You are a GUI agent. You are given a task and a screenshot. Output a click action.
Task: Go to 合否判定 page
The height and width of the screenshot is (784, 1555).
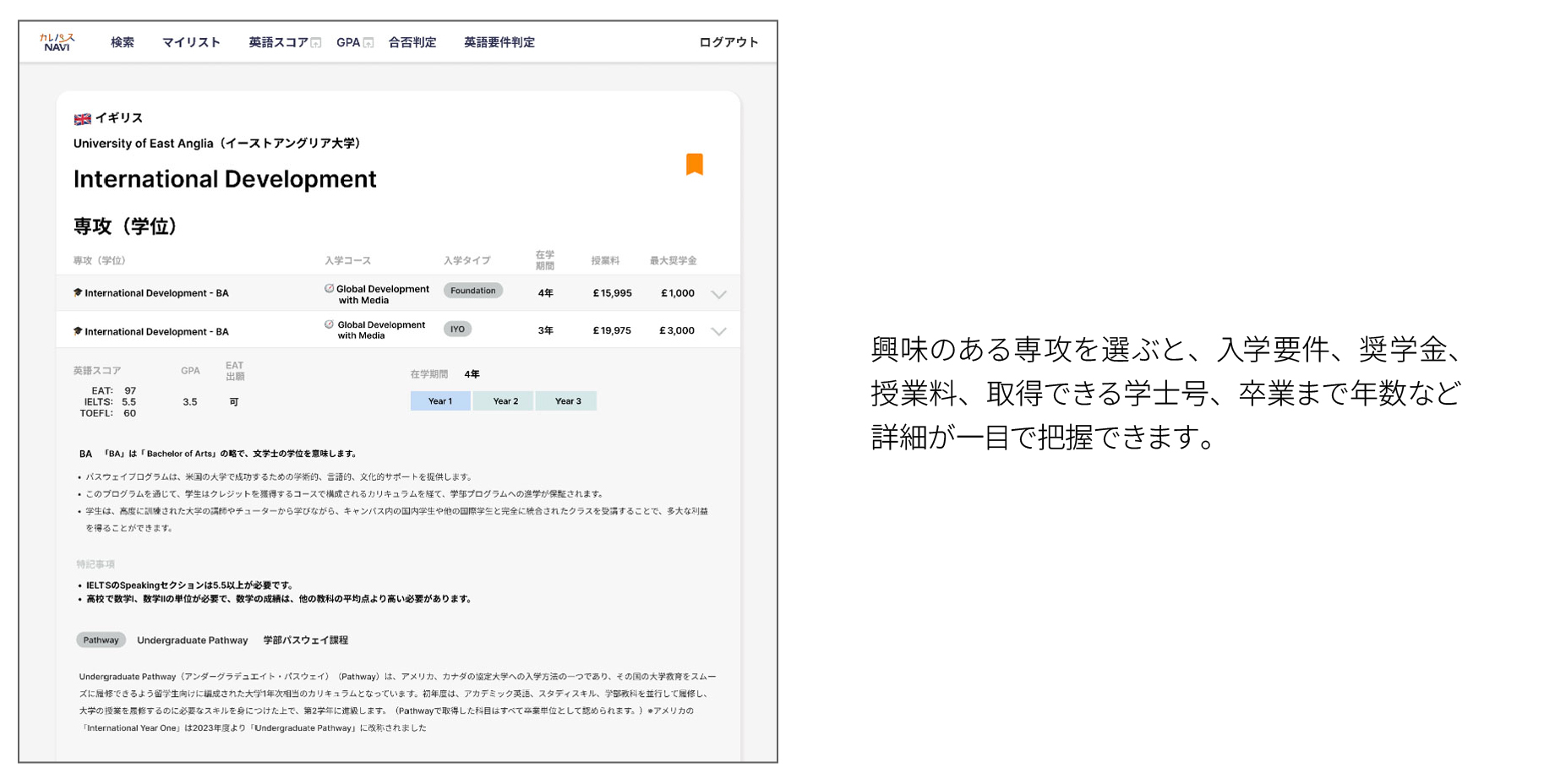(412, 42)
